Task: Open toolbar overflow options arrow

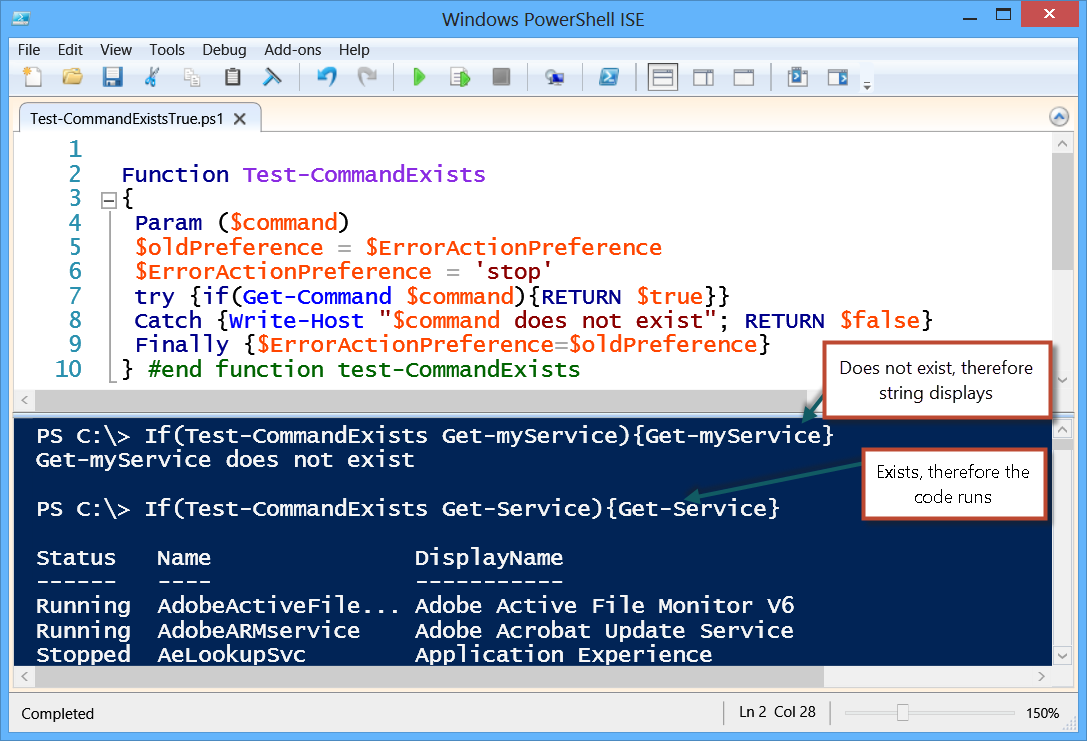Action: click(867, 85)
